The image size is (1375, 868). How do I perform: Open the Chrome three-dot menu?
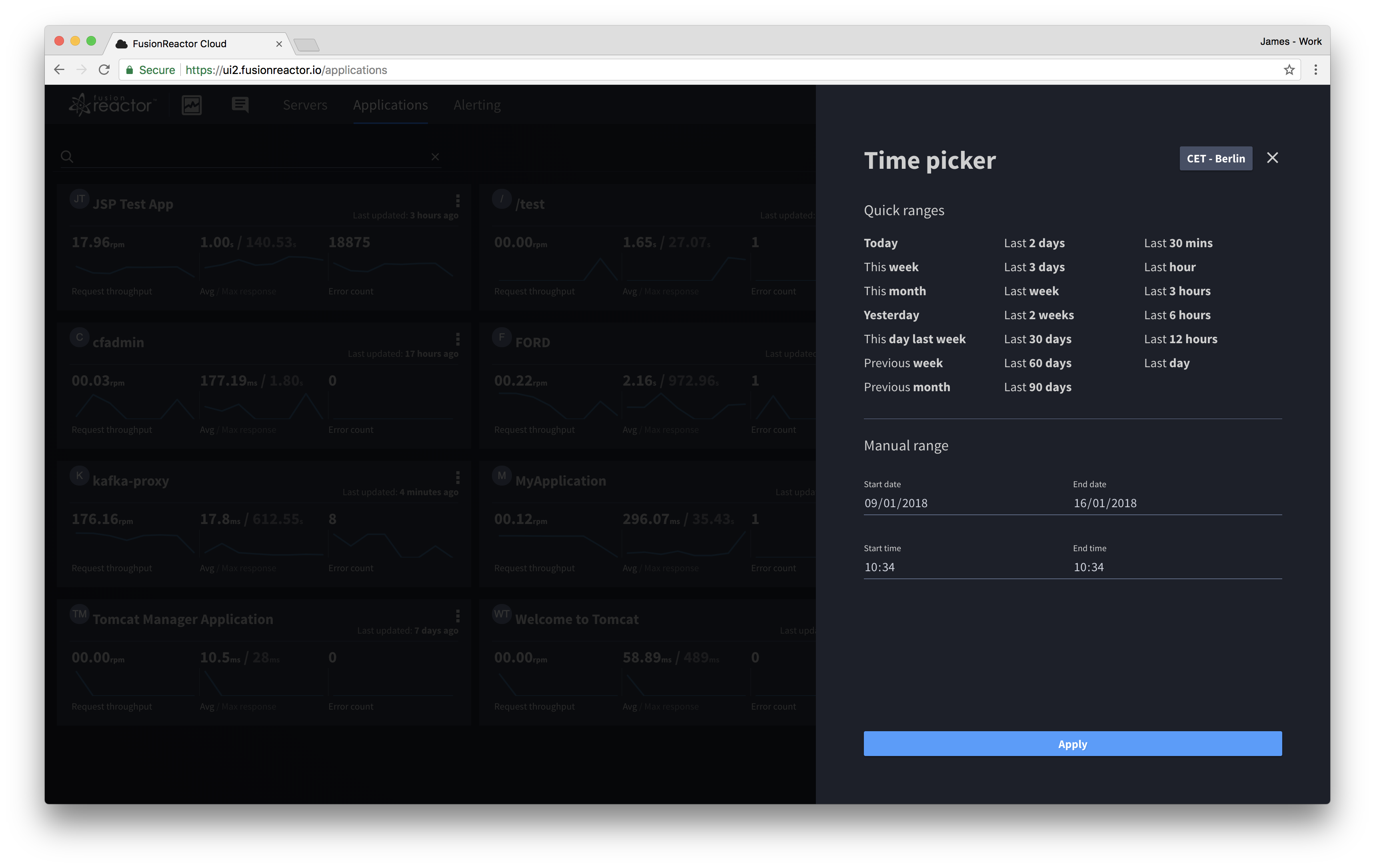tap(1315, 70)
